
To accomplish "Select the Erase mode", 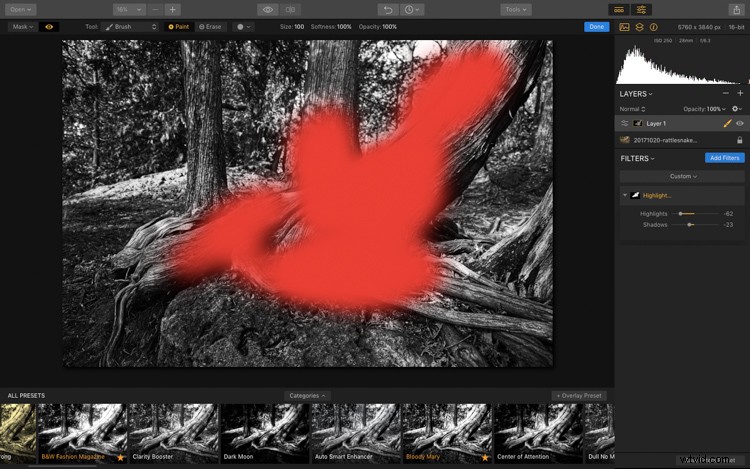I will point(210,27).
